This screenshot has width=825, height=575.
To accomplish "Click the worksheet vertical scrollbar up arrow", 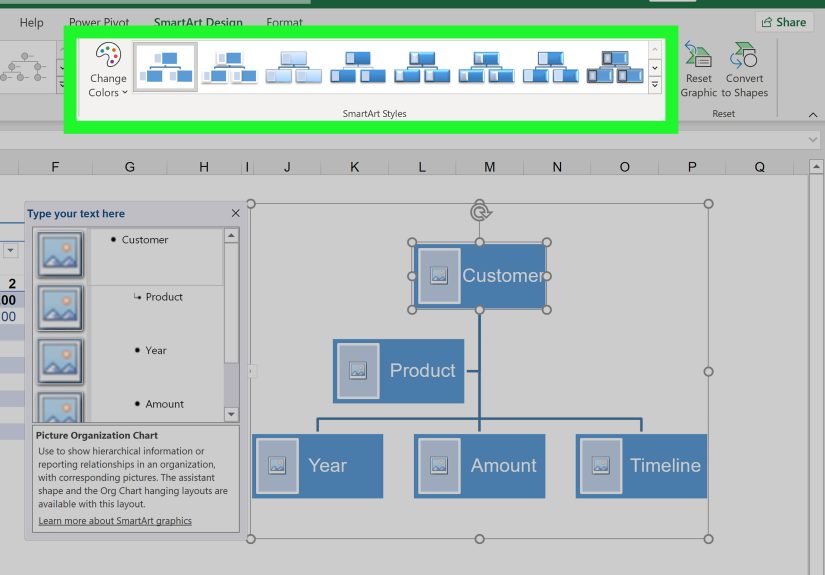I will coord(816,167).
